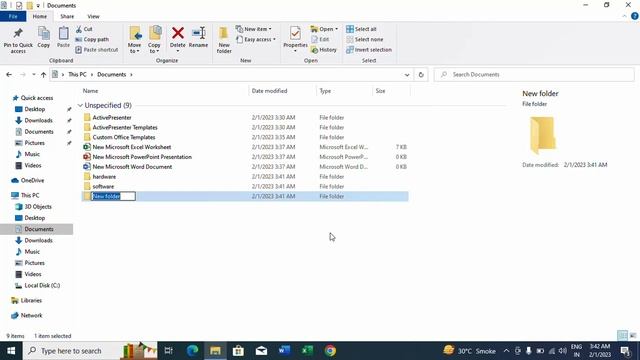Open Network in navigation pane
This screenshot has width=640, height=360.
(31, 316)
